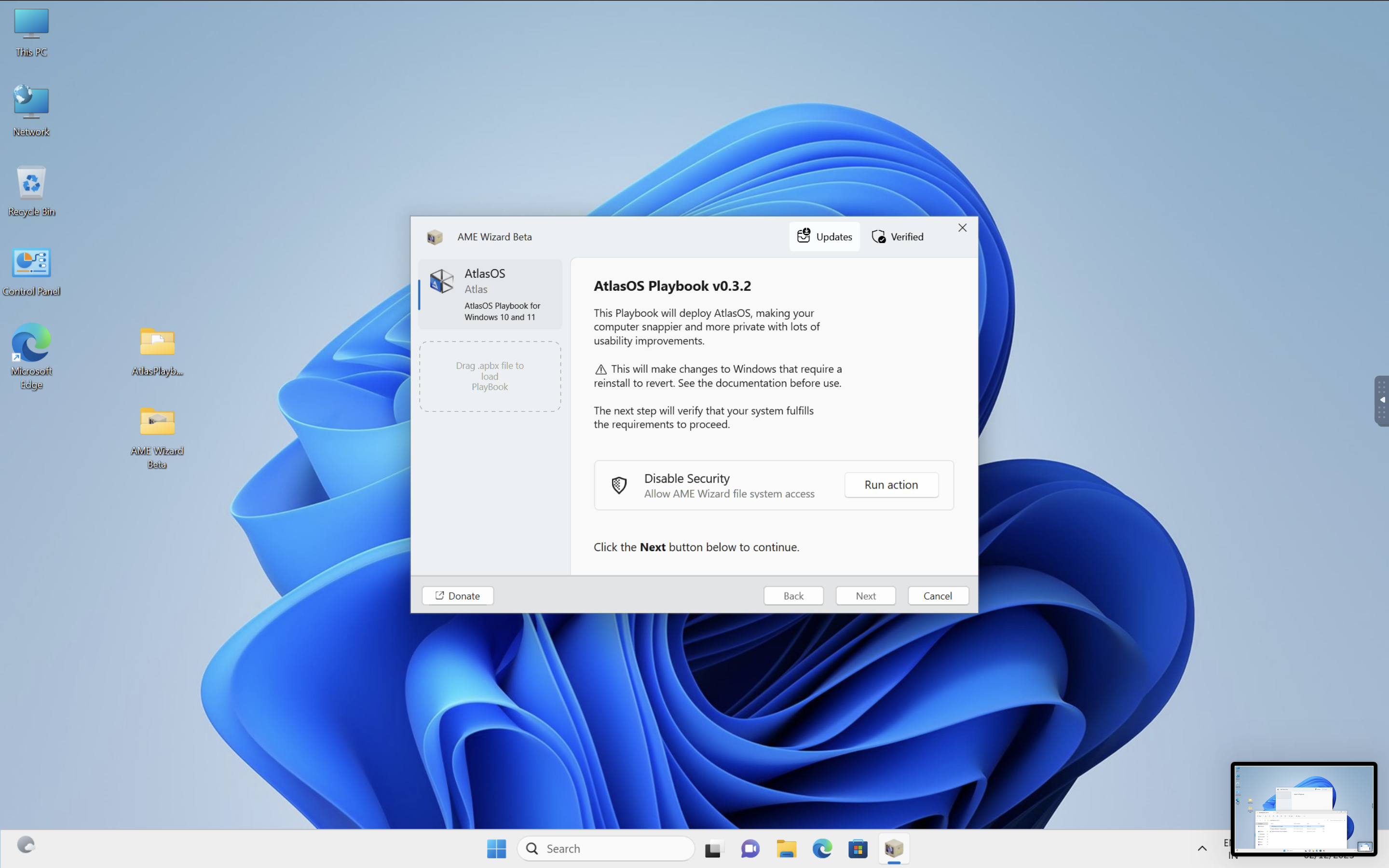Open This PC desktop icon

click(31, 32)
